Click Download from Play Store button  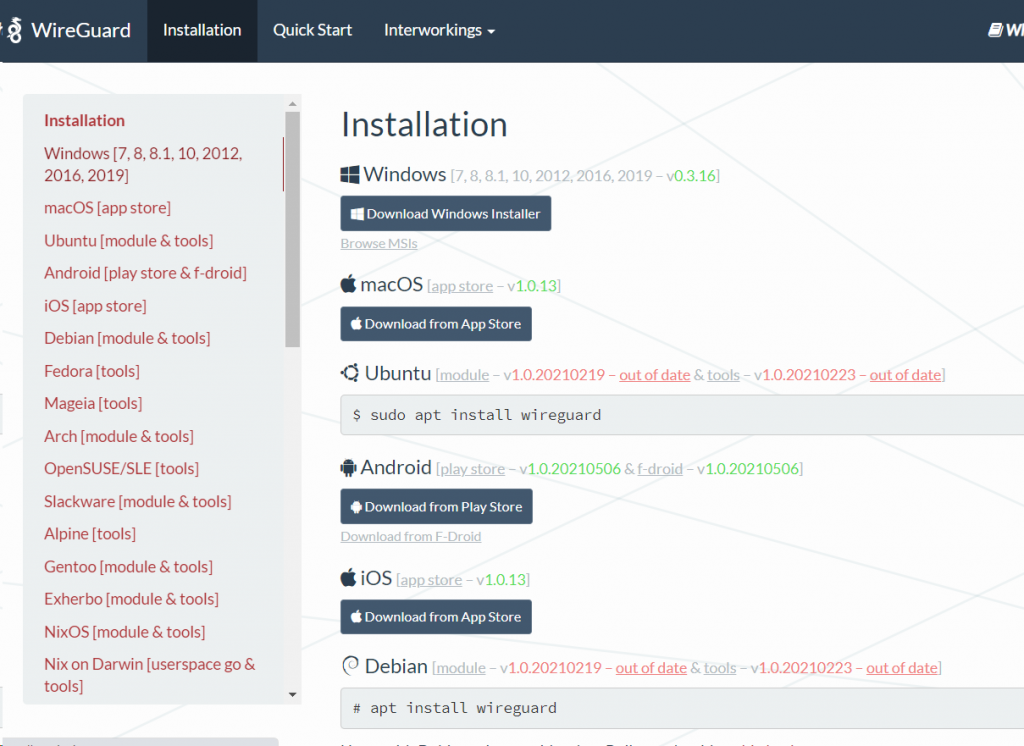click(436, 506)
